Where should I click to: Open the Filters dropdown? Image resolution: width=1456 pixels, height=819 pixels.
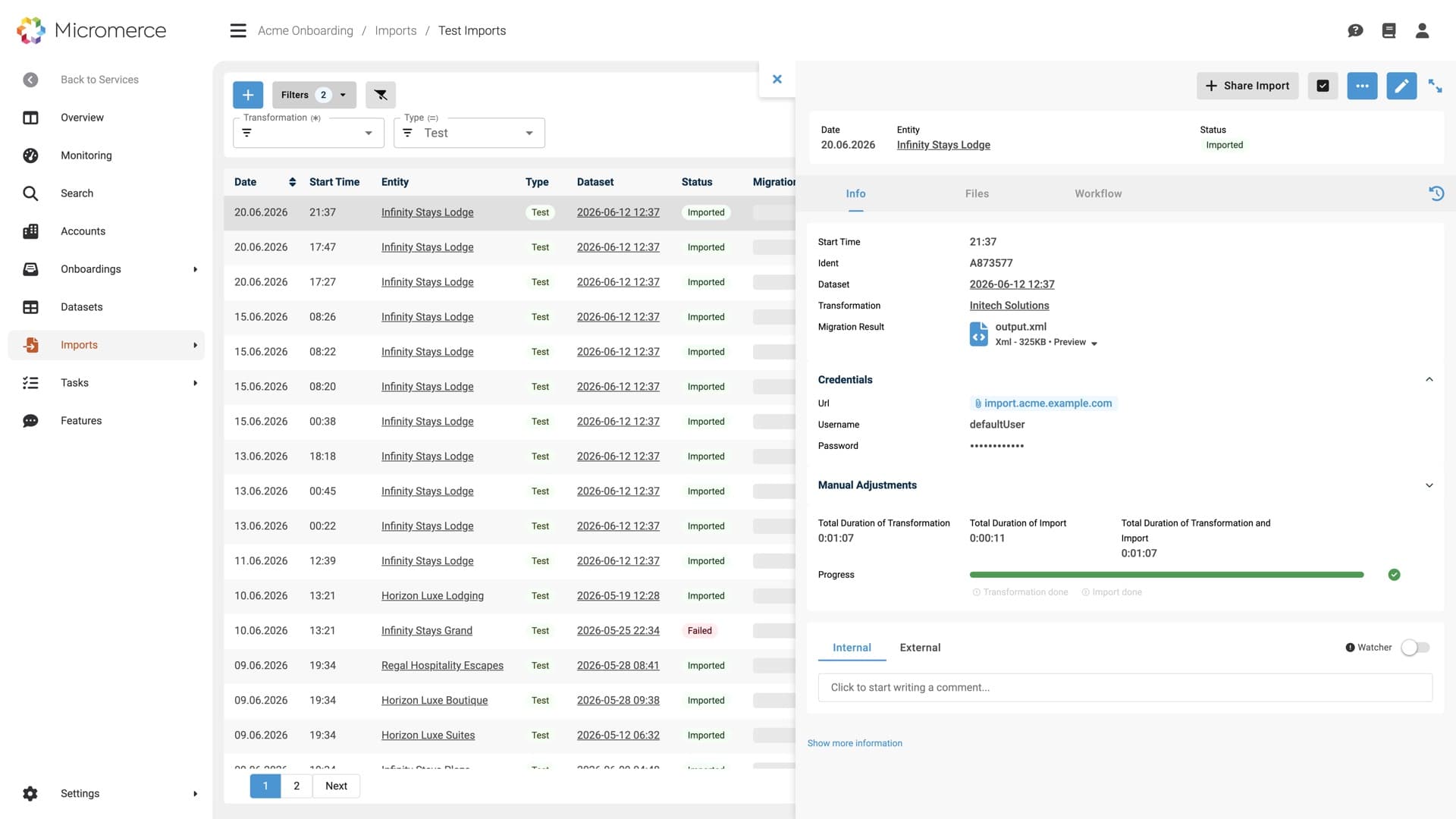[314, 95]
